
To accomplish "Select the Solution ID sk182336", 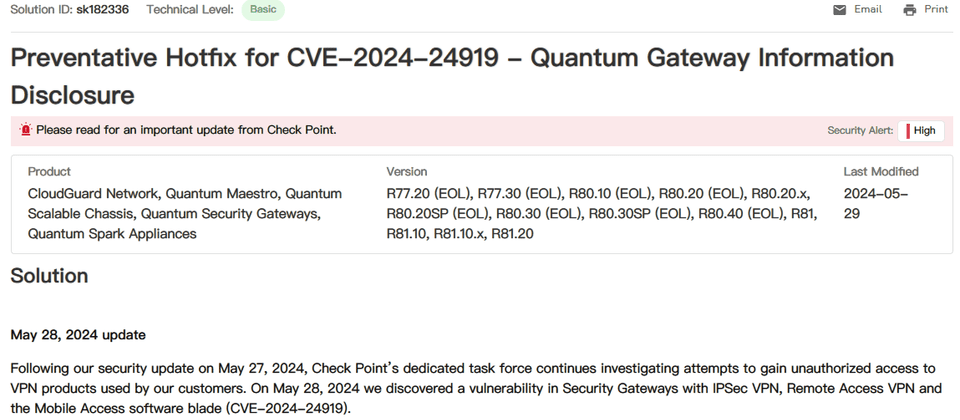I will [x=102, y=10].
